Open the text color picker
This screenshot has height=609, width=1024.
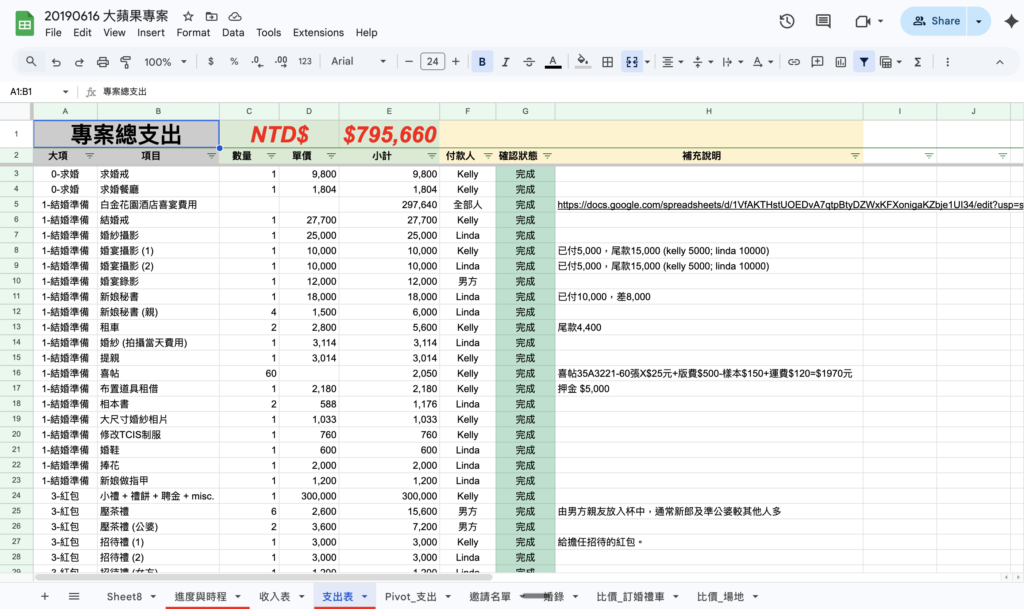click(552, 62)
